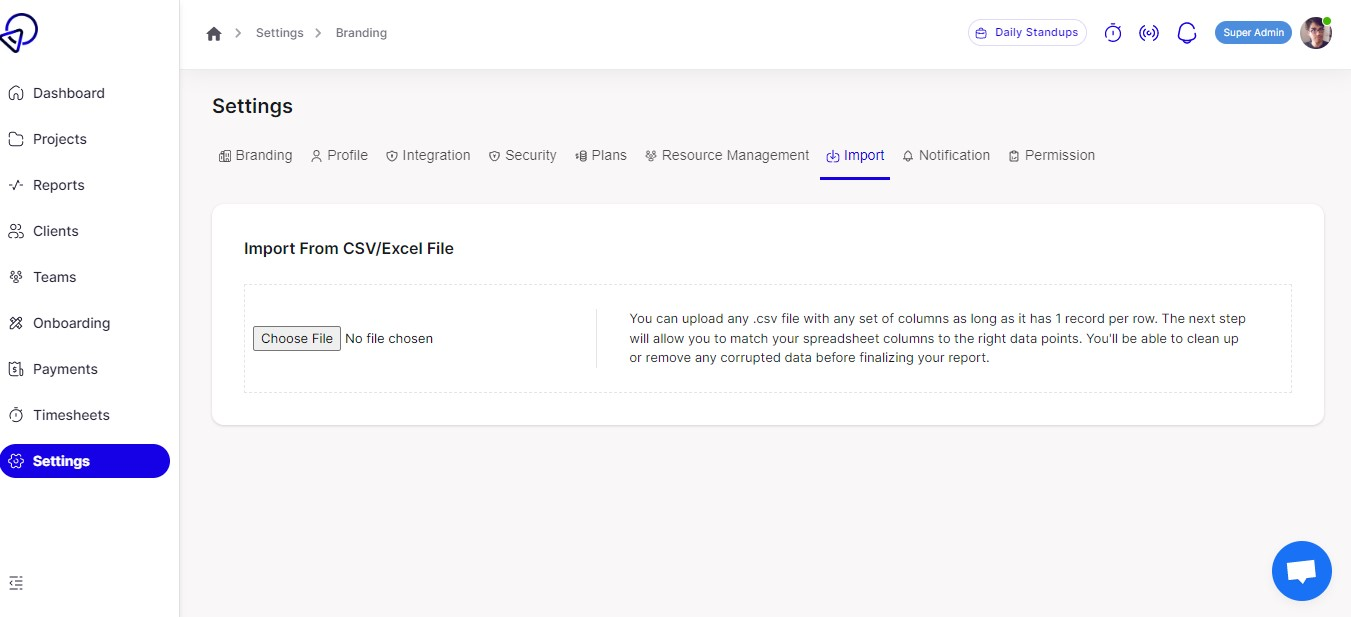This screenshot has width=1351, height=617.
Task: Open the Payments section from the sidebar
Action: (65, 369)
